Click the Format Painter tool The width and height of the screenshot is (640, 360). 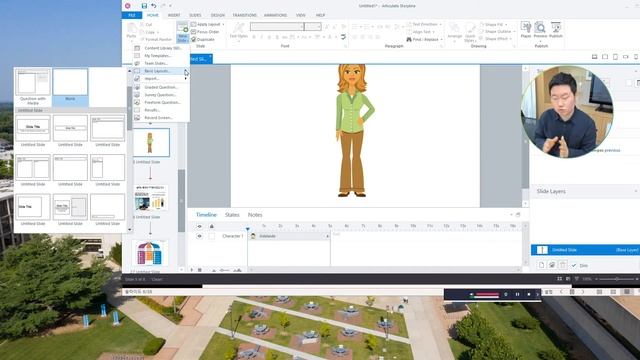coord(156,39)
